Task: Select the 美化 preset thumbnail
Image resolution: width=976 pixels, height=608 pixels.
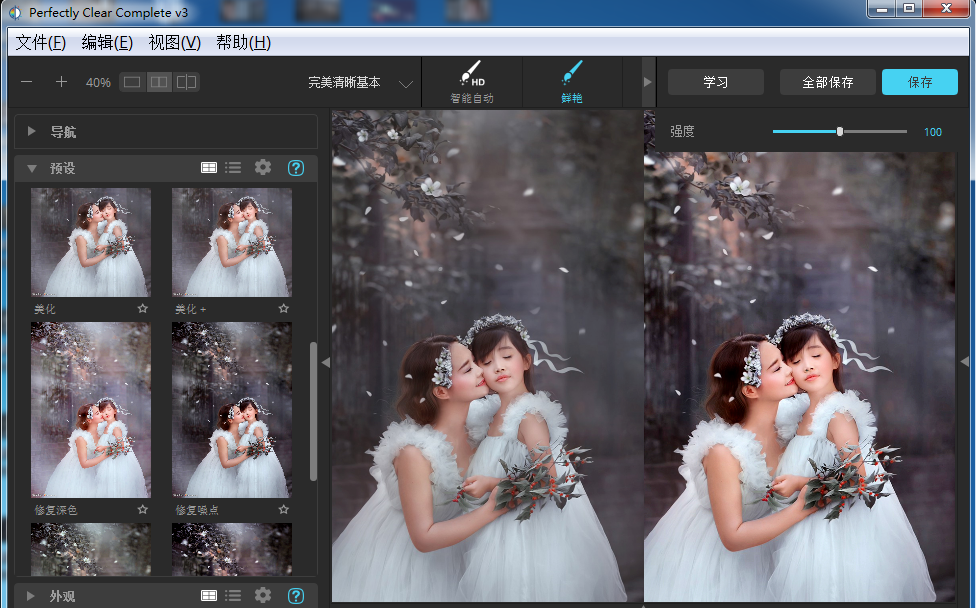Action: tap(91, 242)
